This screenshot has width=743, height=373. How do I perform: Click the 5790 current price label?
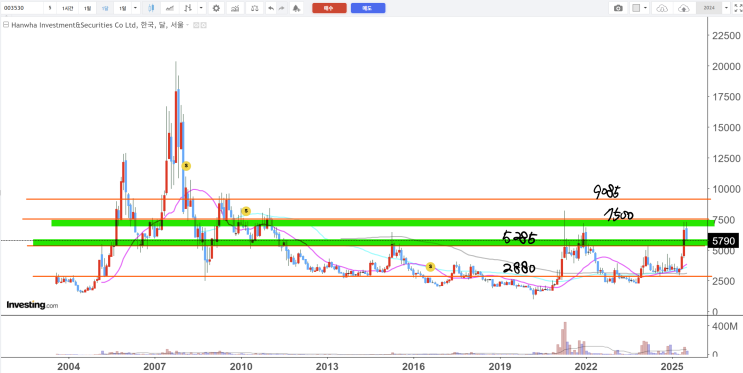coord(723,241)
